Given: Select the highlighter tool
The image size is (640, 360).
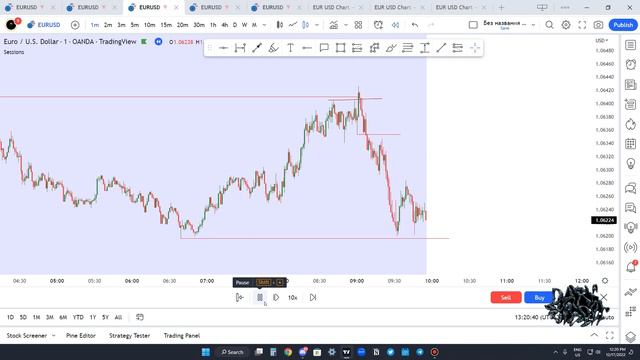Looking at the screenshot, I should 391,48.
